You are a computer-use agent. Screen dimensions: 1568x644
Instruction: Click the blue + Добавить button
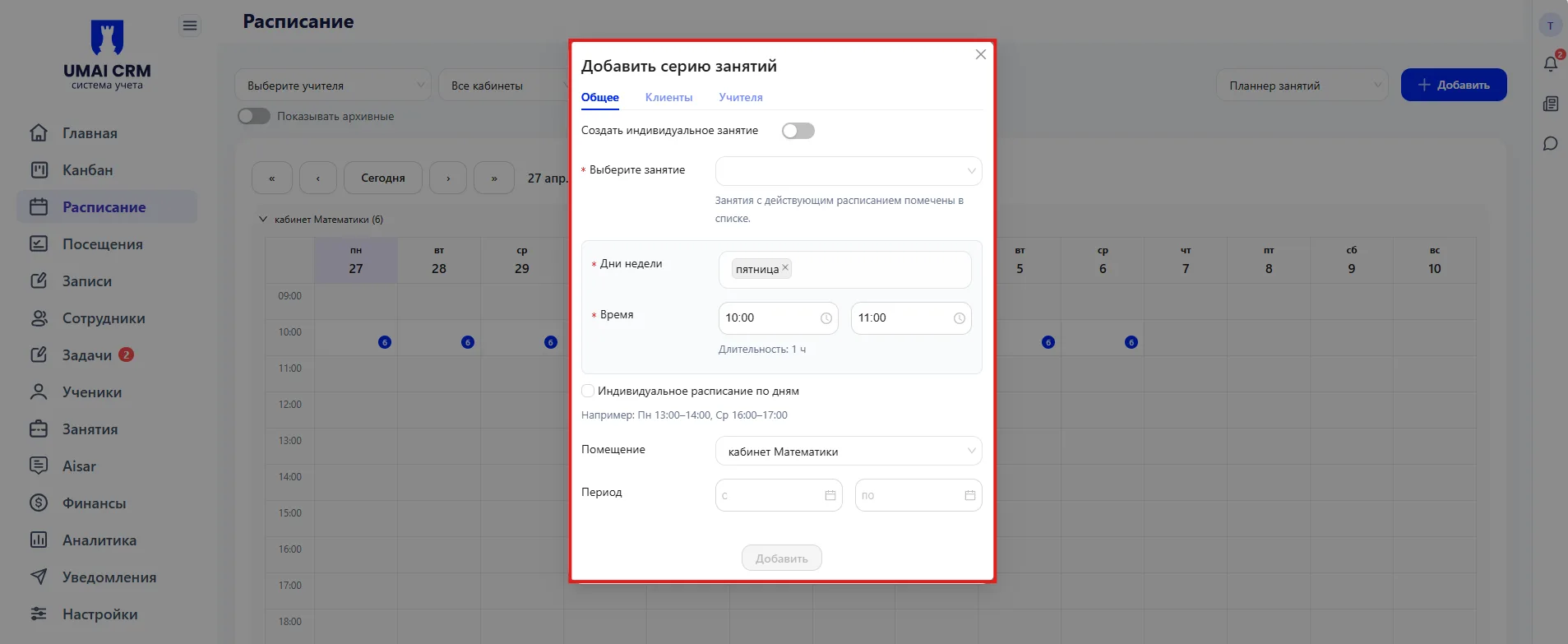[1454, 85]
